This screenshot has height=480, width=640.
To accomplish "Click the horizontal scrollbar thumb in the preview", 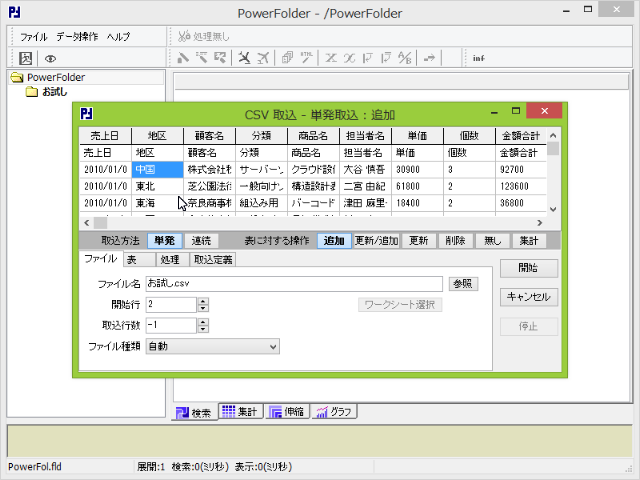I will 100,223.
